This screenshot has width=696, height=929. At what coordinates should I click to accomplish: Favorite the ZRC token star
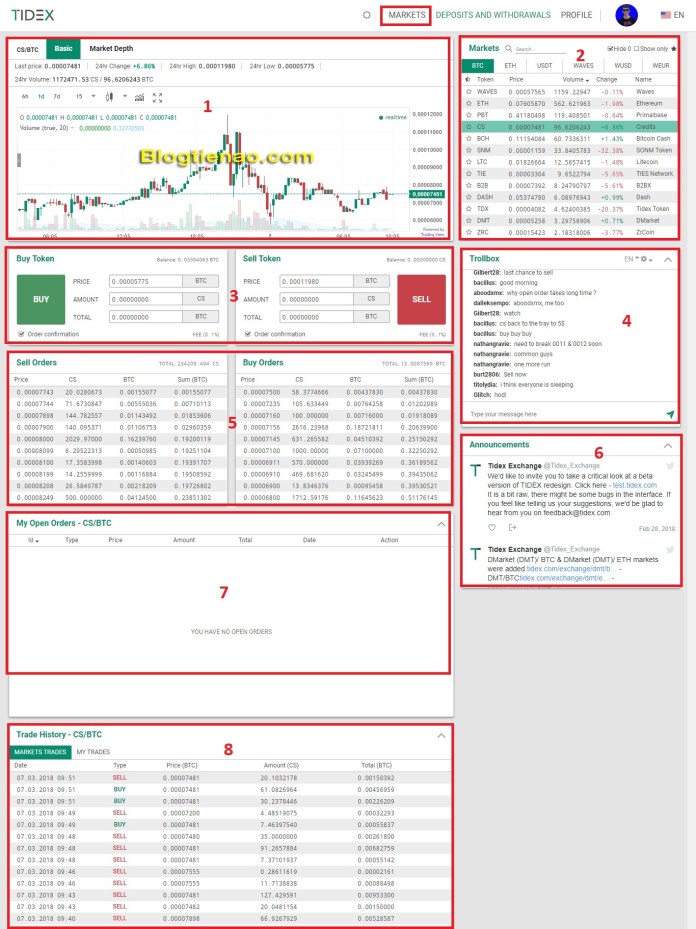pyautogui.click(x=469, y=232)
